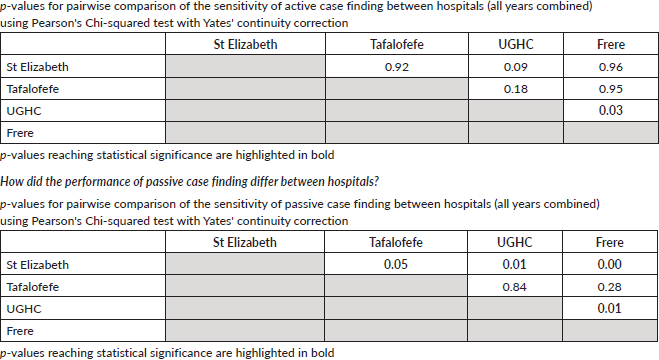The width and height of the screenshot is (659, 360).
Task: Click the 0.84 value in passive table
Action: click(514, 287)
